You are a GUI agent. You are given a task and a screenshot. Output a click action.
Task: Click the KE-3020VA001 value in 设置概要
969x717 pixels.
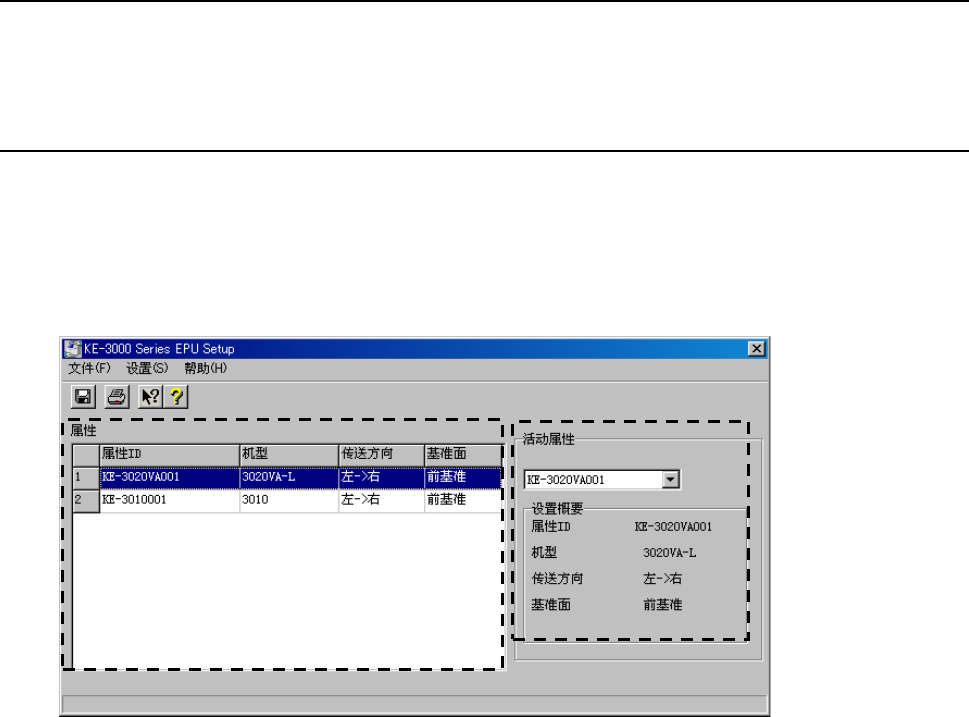673,527
